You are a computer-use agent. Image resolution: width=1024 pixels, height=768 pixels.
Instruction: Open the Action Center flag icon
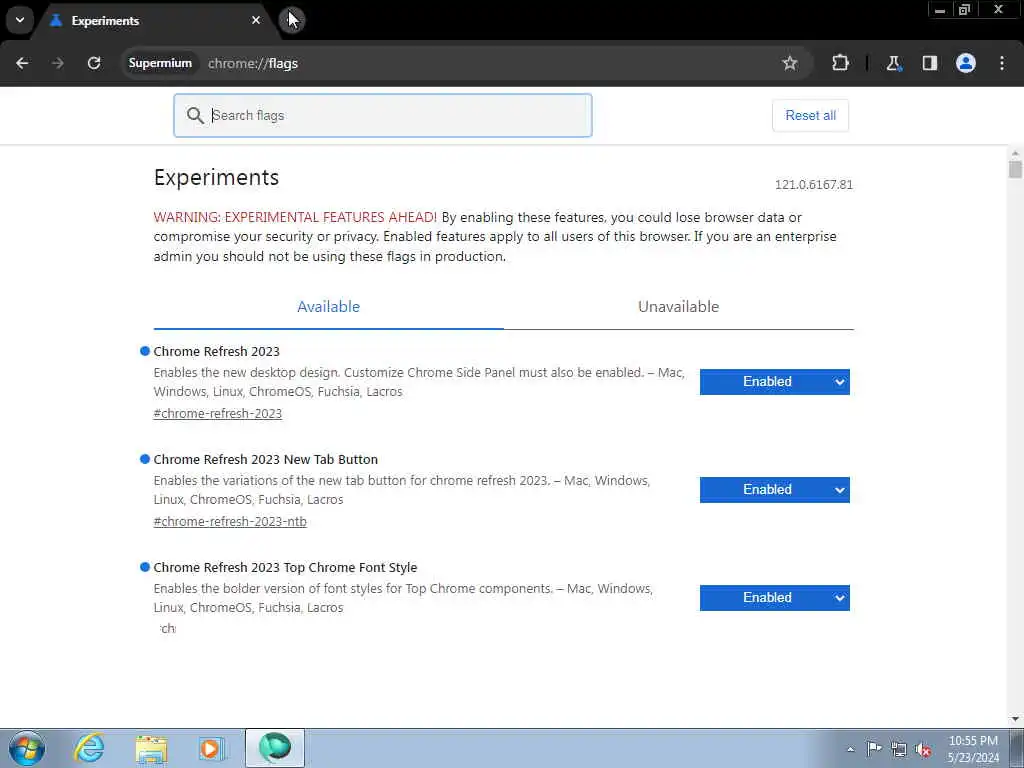[874, 748]
